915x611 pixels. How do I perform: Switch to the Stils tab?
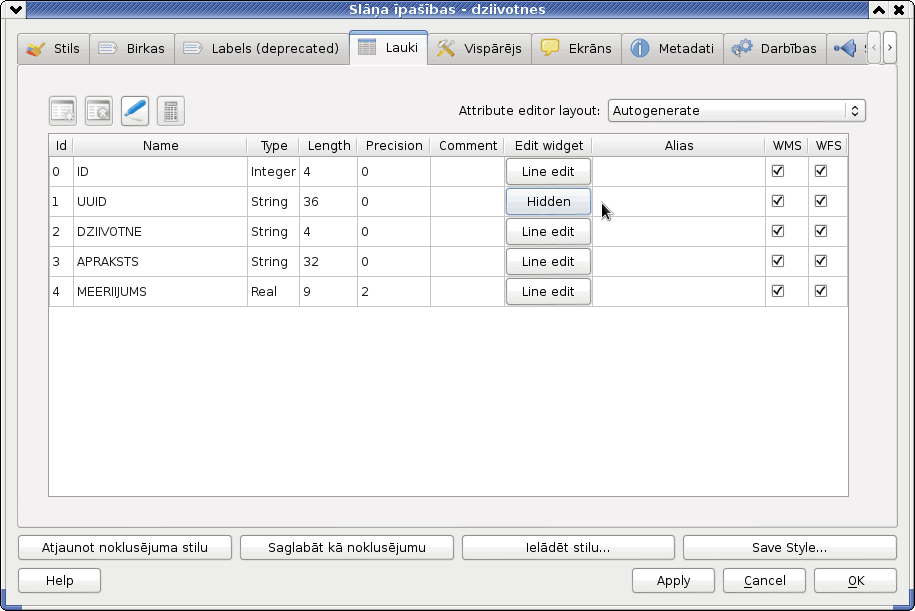tap(53, 48)
